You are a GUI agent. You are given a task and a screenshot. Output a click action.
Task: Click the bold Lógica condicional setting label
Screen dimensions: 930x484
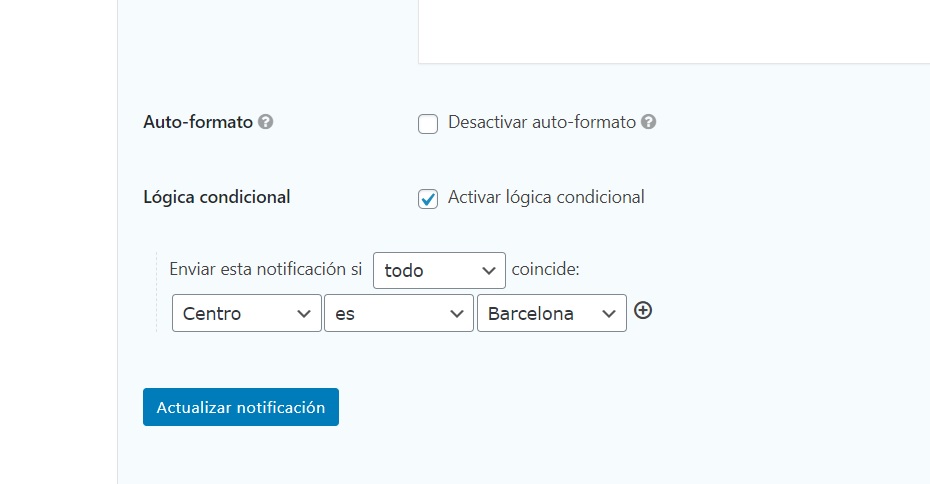216,197
